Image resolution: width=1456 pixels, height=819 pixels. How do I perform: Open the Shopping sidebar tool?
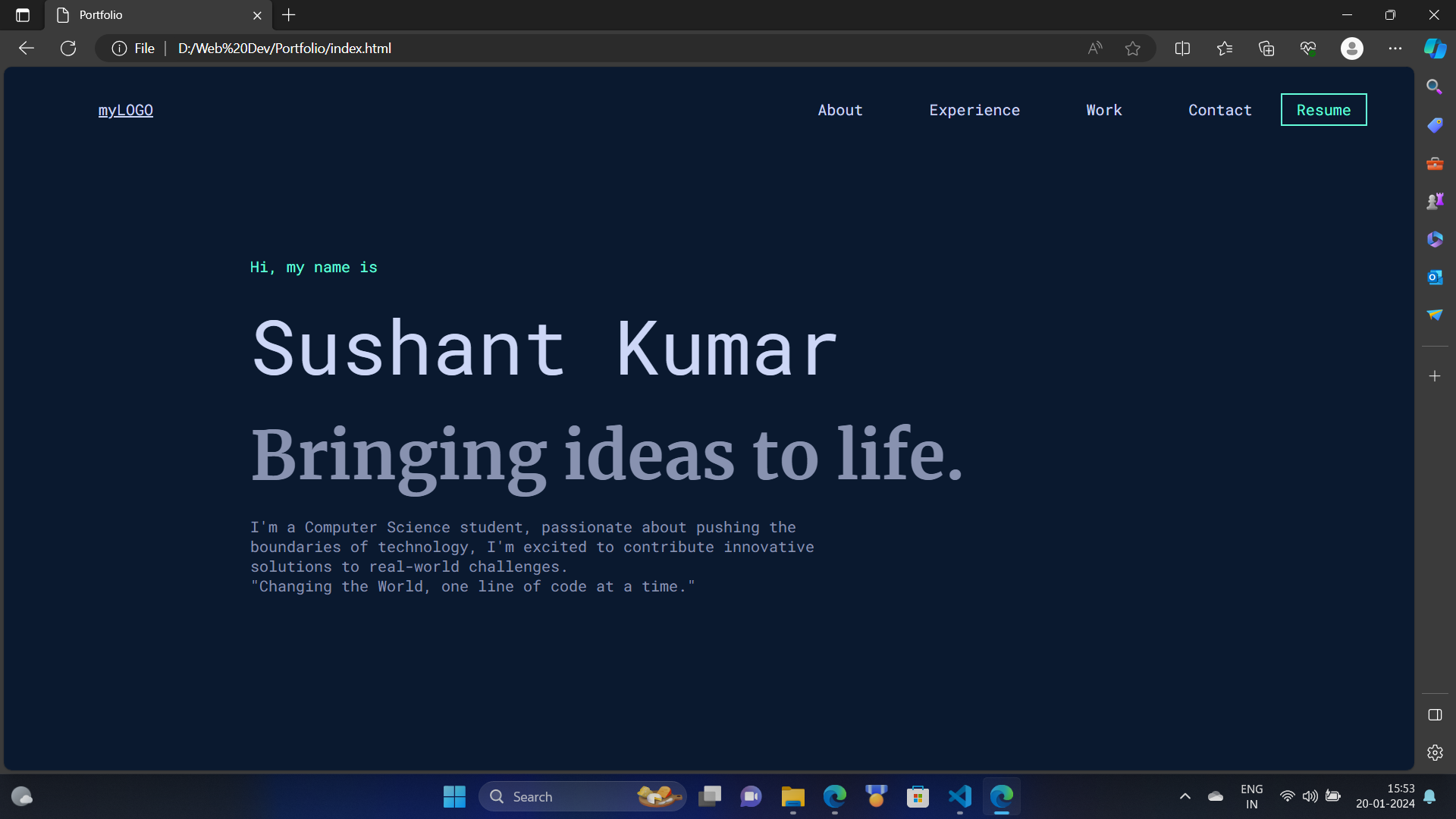point(1435,124)
